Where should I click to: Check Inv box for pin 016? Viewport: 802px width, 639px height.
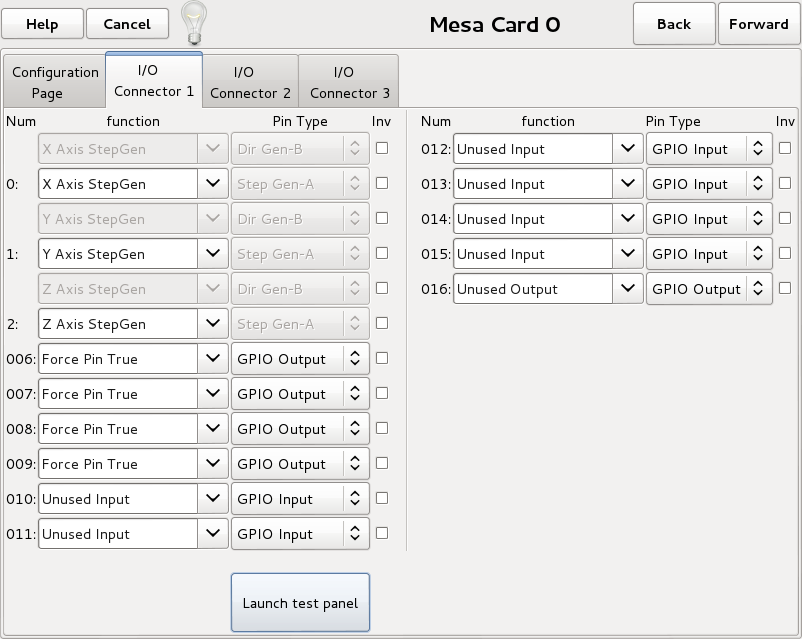(x=785, y=289)
